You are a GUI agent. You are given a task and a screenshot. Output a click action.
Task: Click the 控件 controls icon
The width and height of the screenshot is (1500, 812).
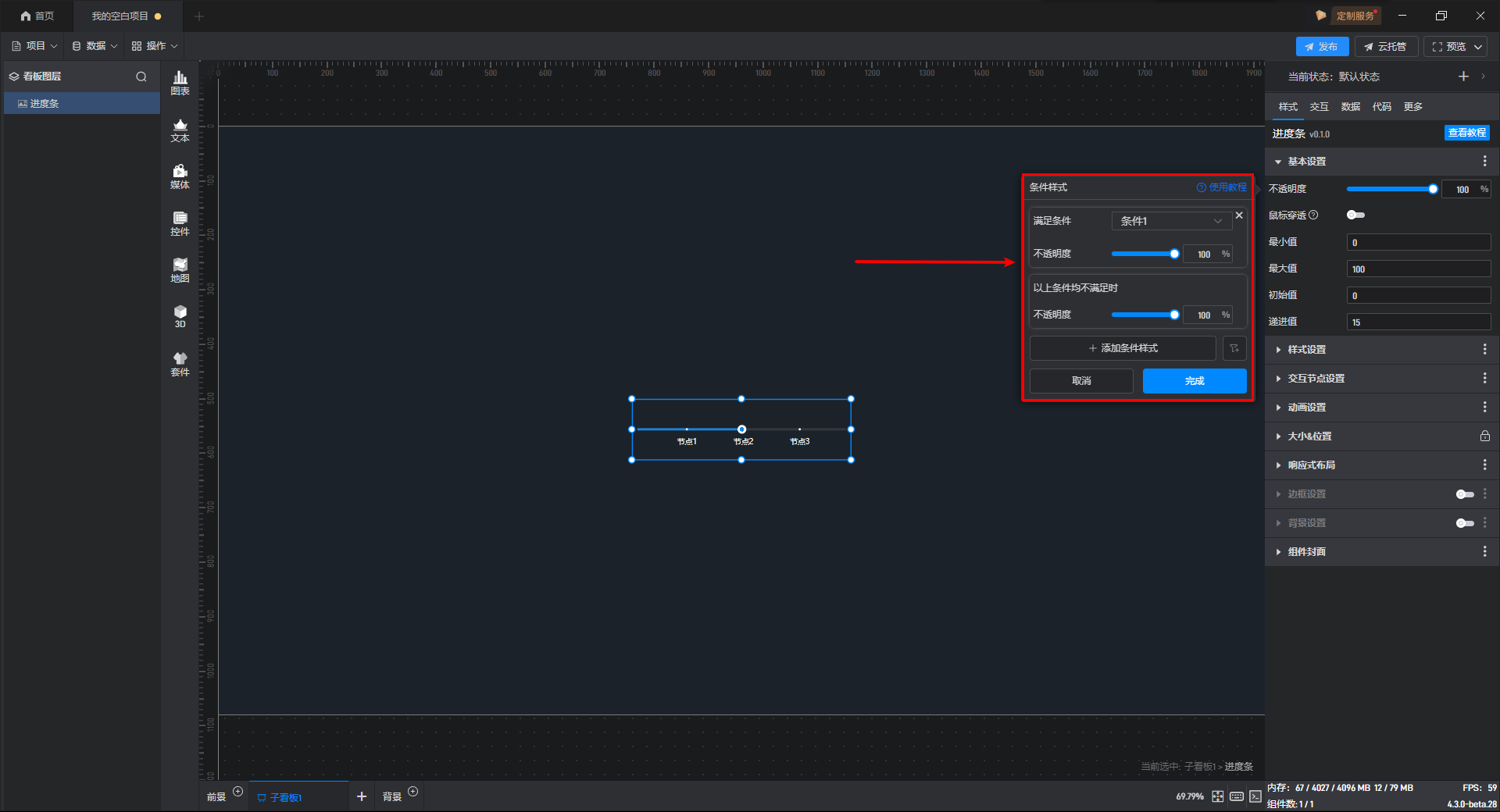point(180,223)
